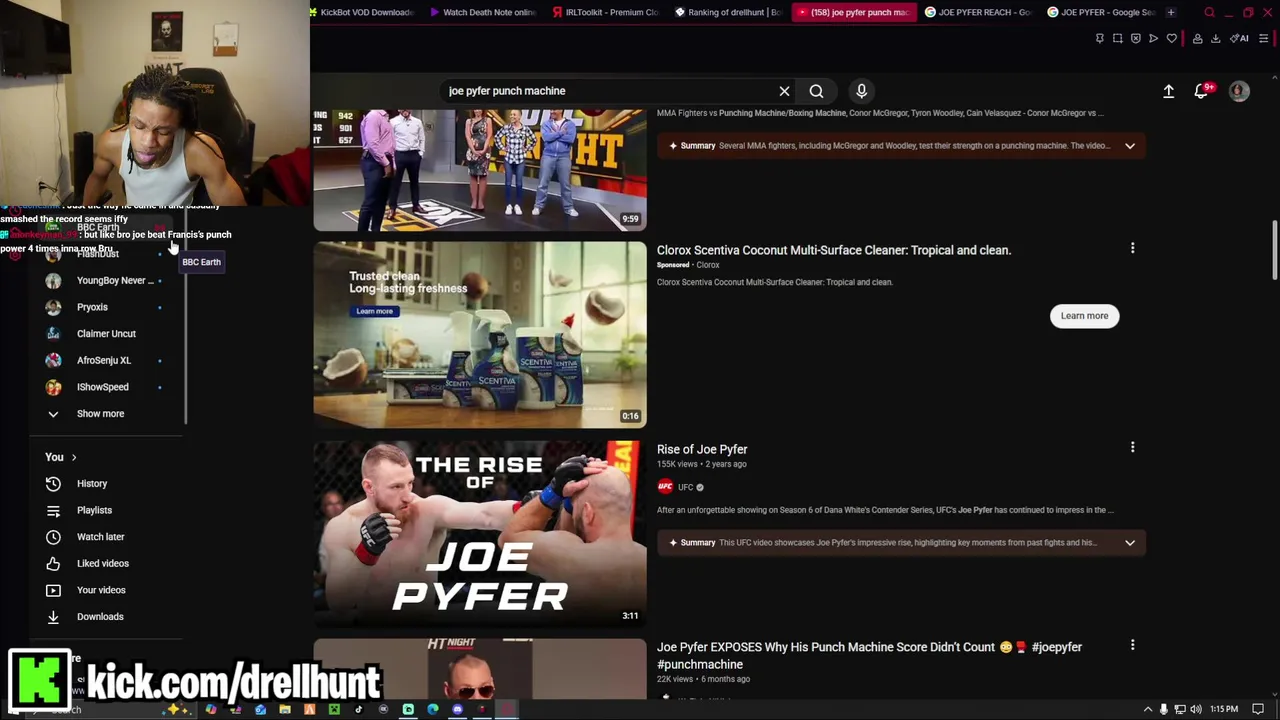Open a new browser tab with plus
This screenshot has height=720, width=1280.
(x=1171, y=12)
